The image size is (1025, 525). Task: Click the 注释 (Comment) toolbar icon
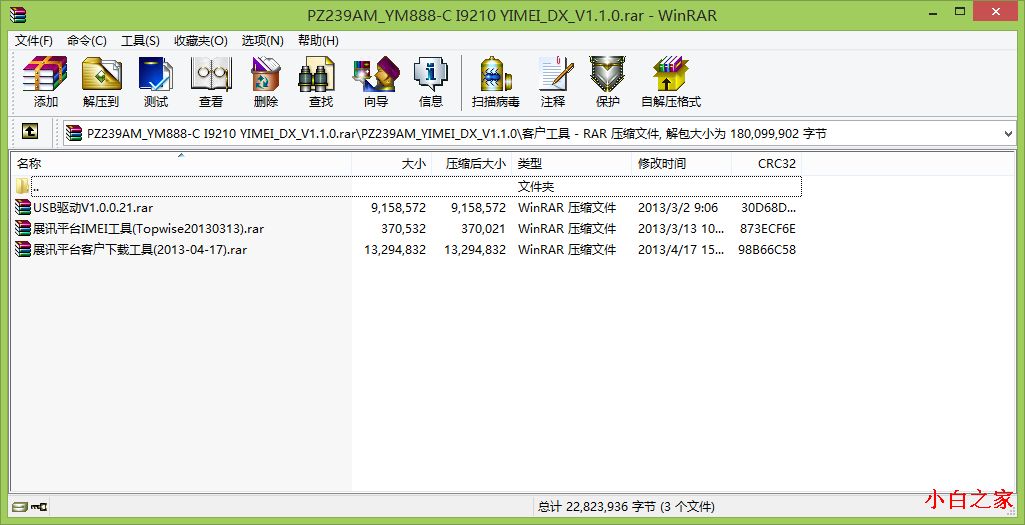tap(554, 74)
